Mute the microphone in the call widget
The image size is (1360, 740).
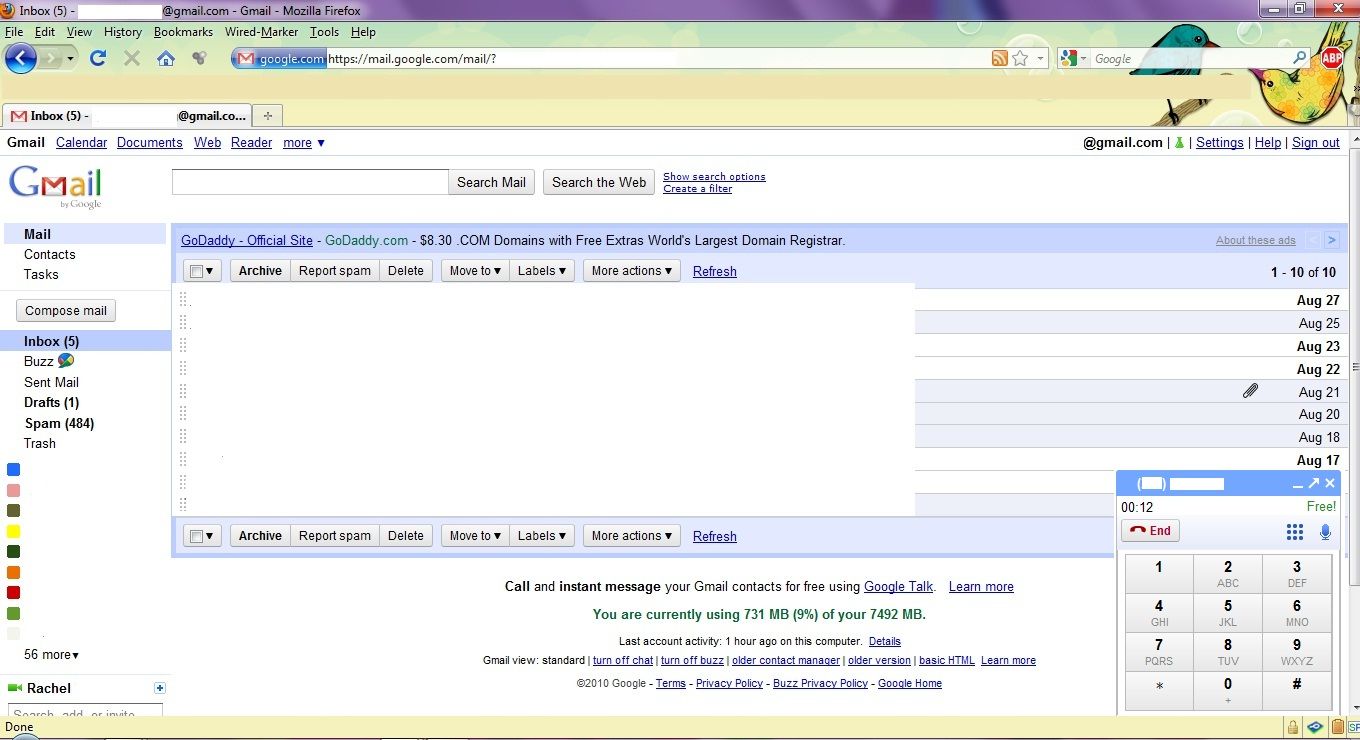point(1325,531)
